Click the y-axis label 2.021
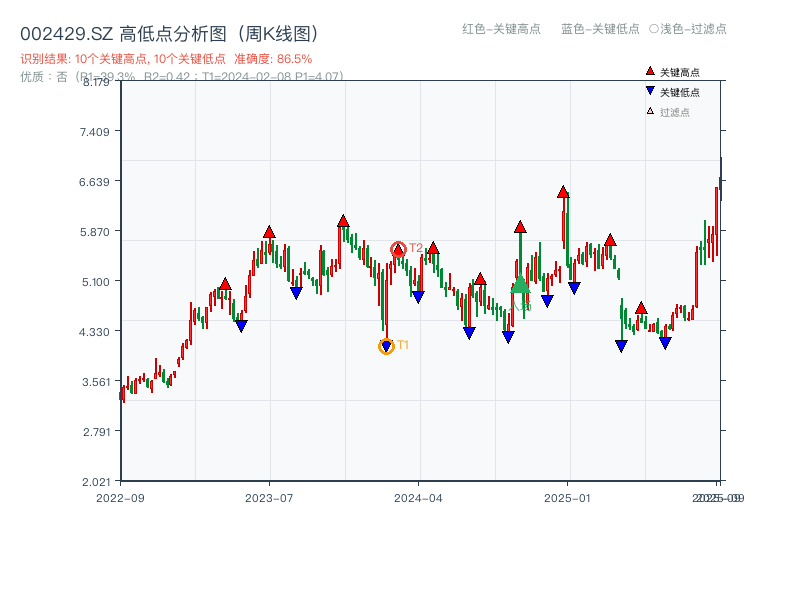This screenshot has width=800, height=600. (x=95, y=482)
